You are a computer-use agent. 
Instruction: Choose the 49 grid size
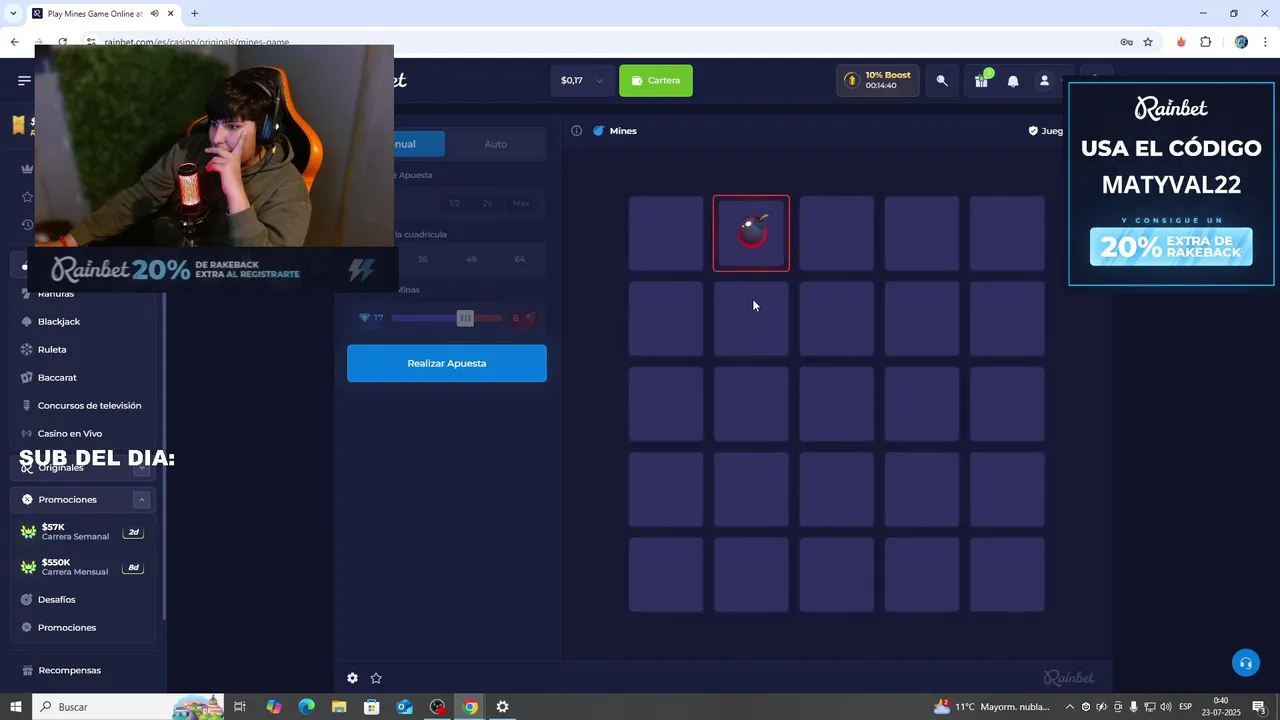(471, 259)
